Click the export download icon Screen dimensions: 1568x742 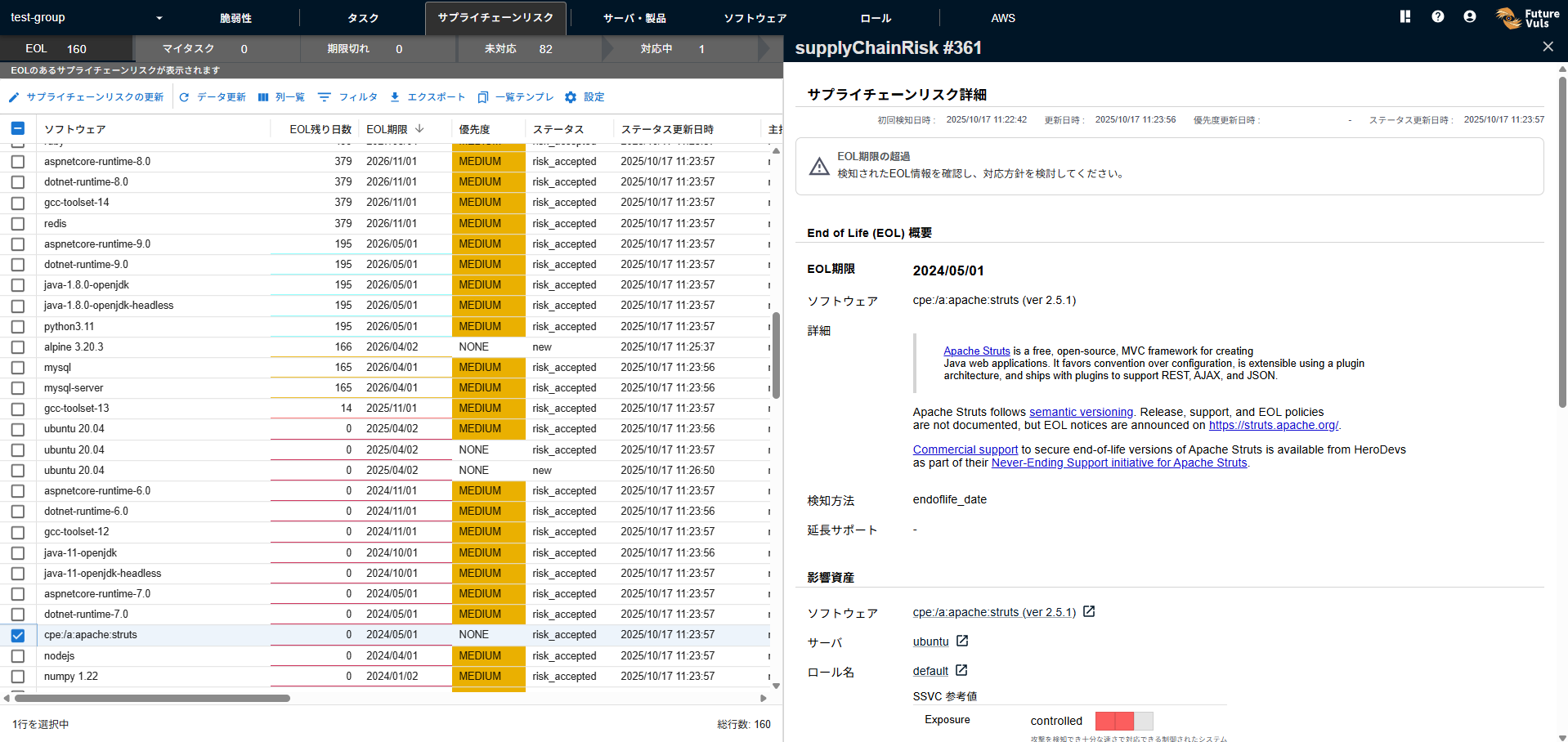[395, 97]
